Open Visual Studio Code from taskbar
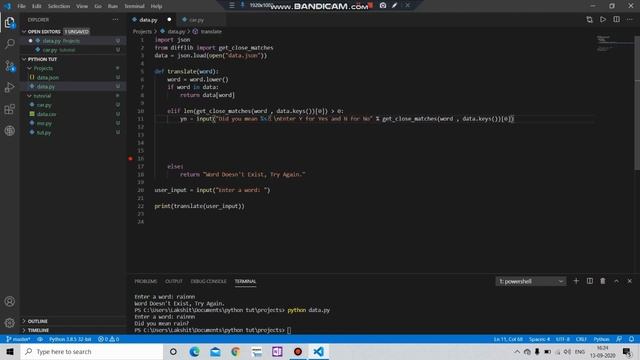Image resolution: width=640 pixels, height=360 pixels. pos(319,351)
